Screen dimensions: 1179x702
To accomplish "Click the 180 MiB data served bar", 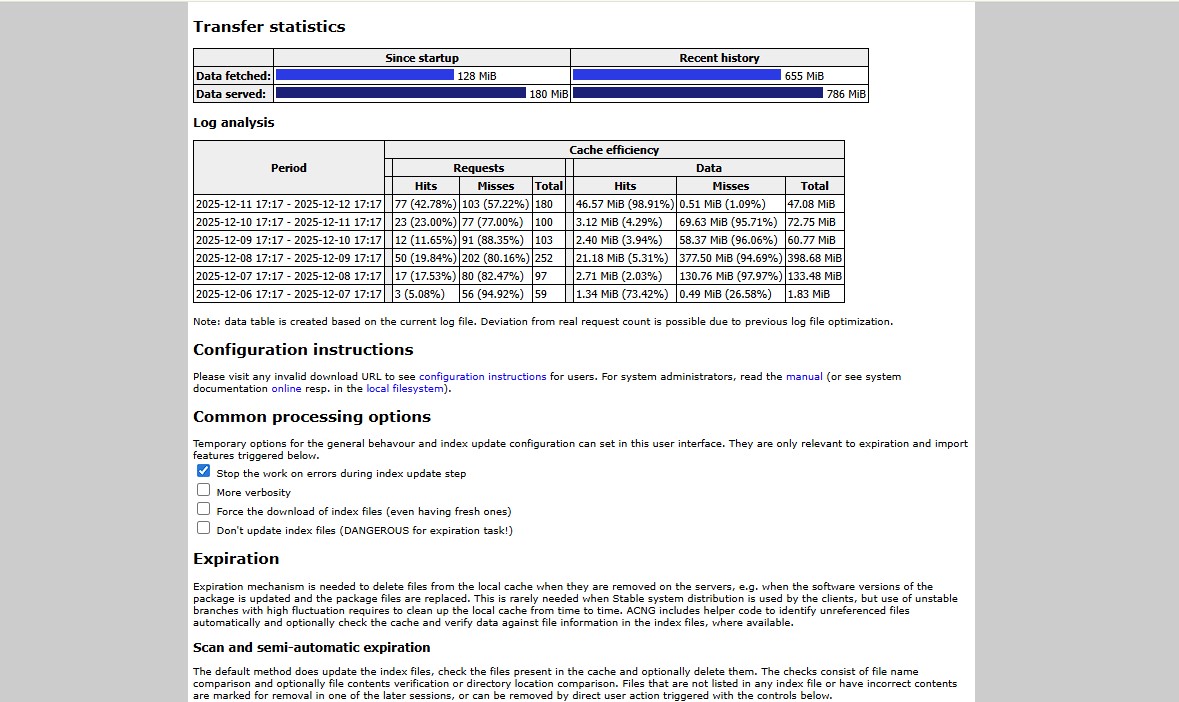I will click(x=400, y=93).
